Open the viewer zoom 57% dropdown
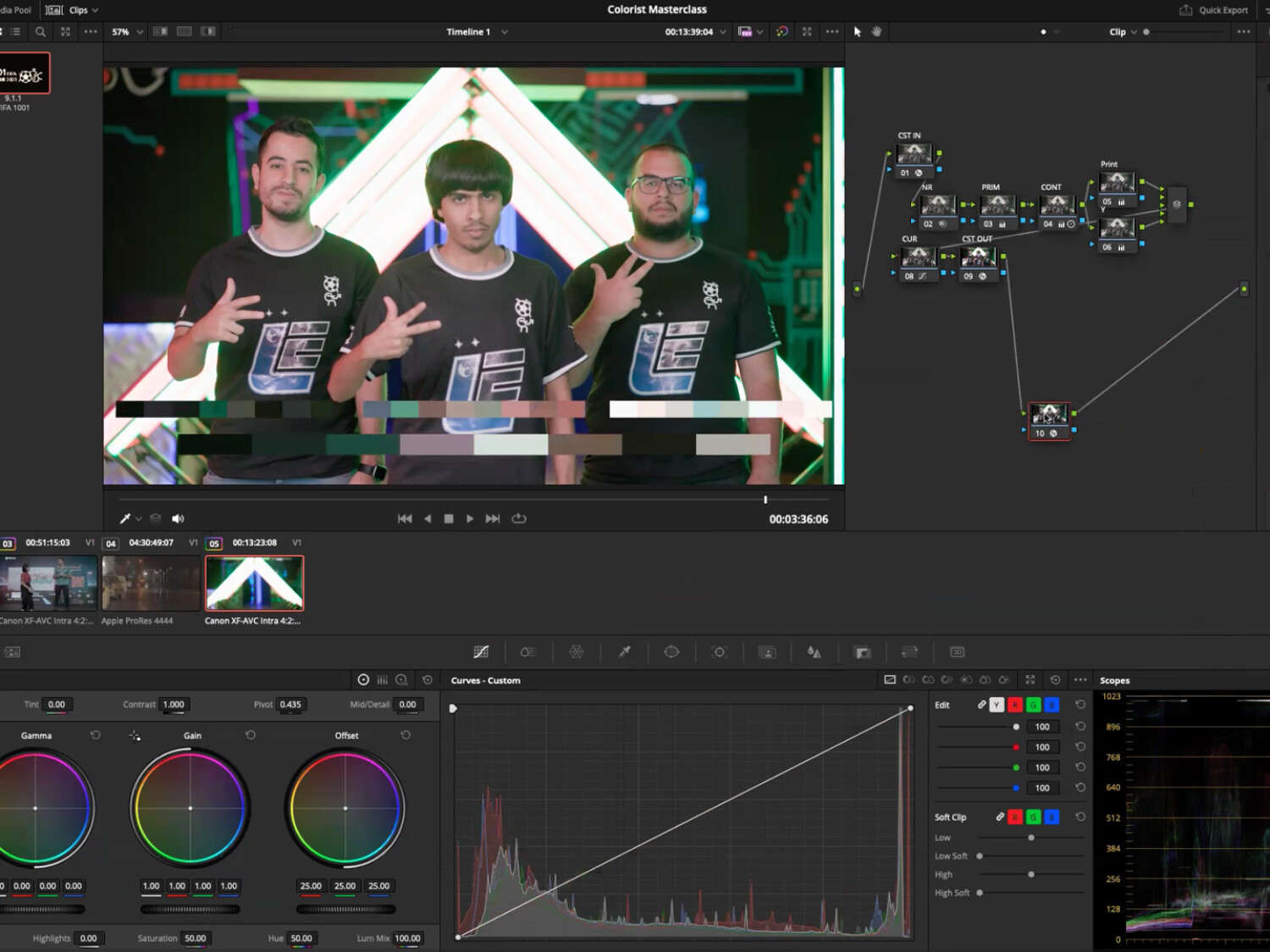This screenshot has width=1270, height=952. [x=127, y=31]
